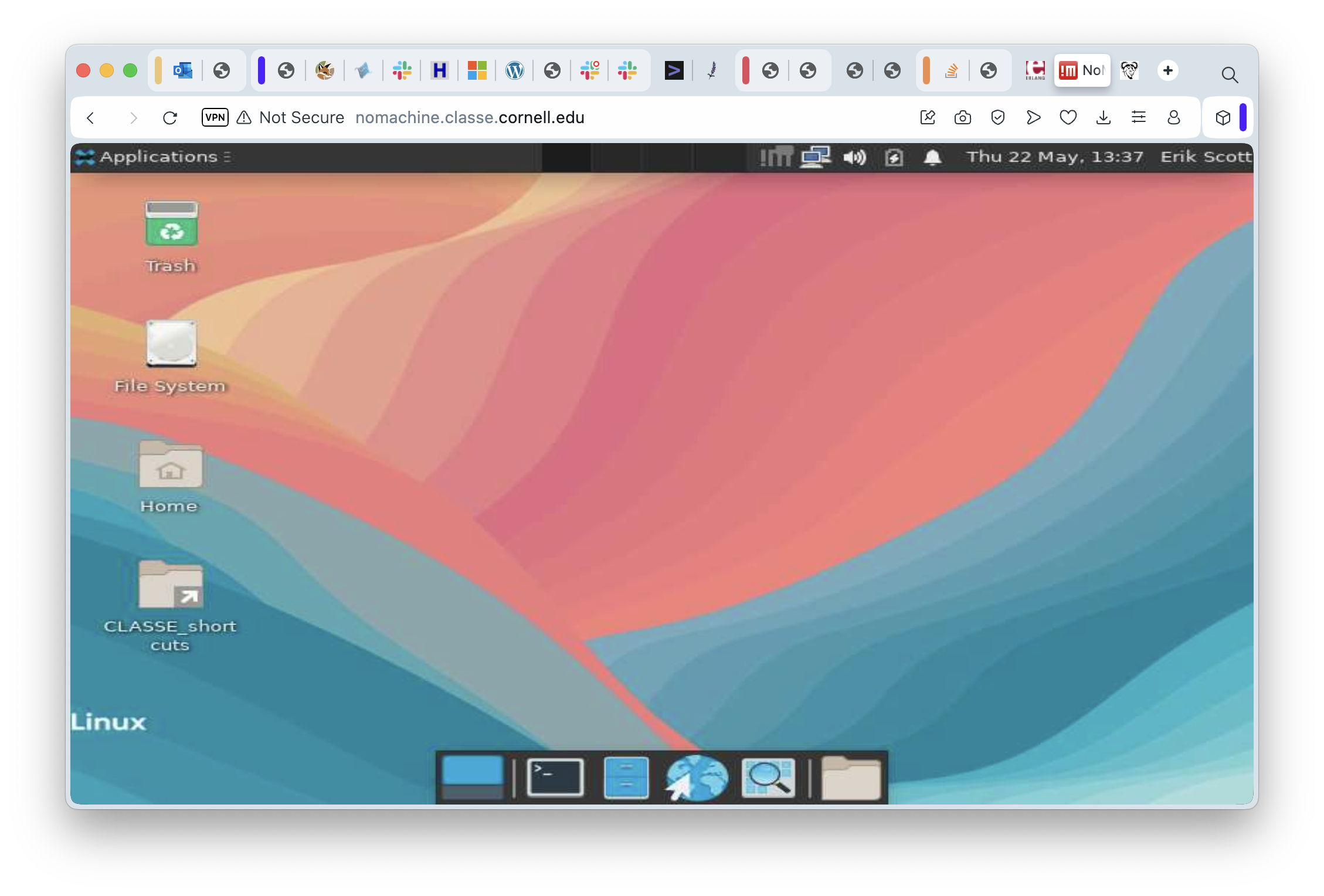Switch to the NoMachine browser tab

point(1082,71)
